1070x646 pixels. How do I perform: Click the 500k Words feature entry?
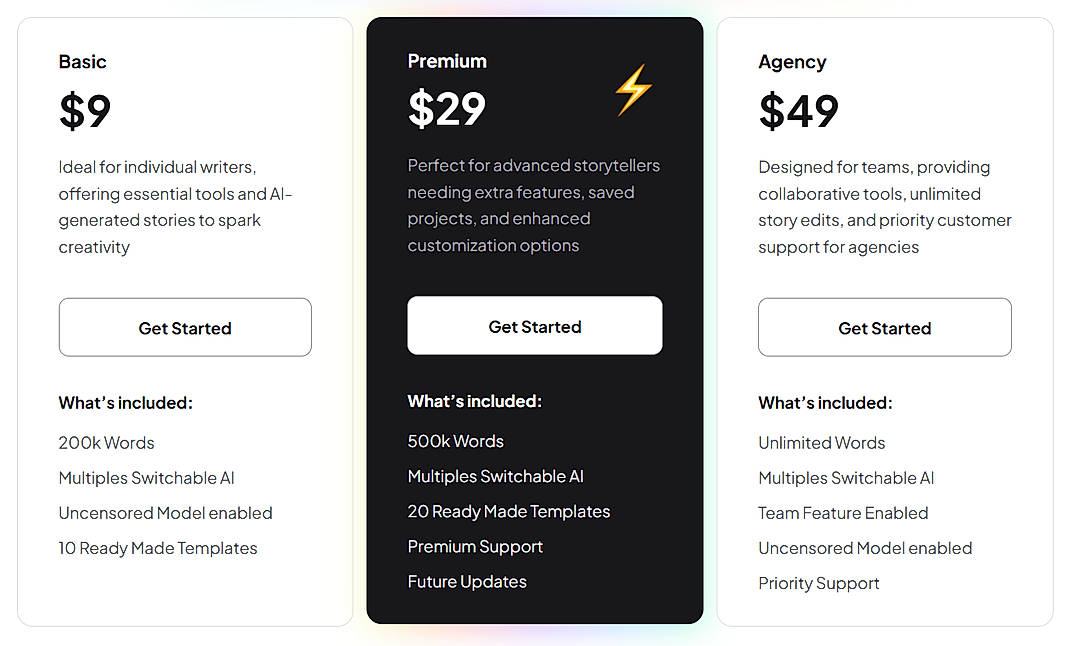pyautogui.click(x=455, y=441)
